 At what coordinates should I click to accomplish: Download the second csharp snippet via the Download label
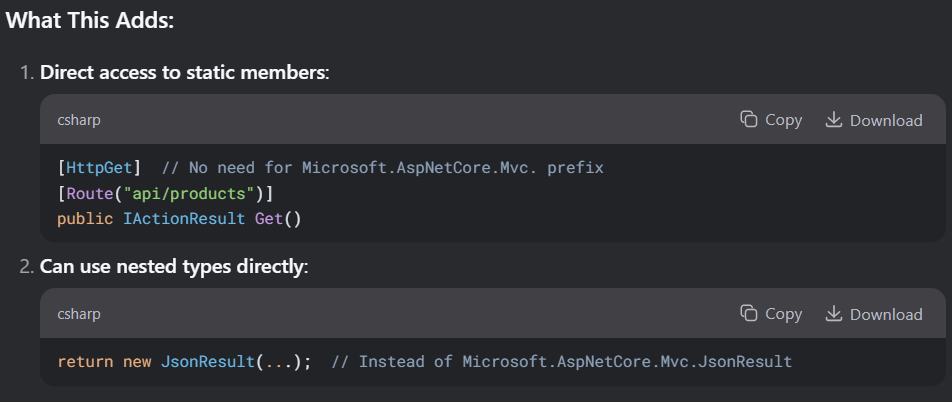tap(886, 314)
